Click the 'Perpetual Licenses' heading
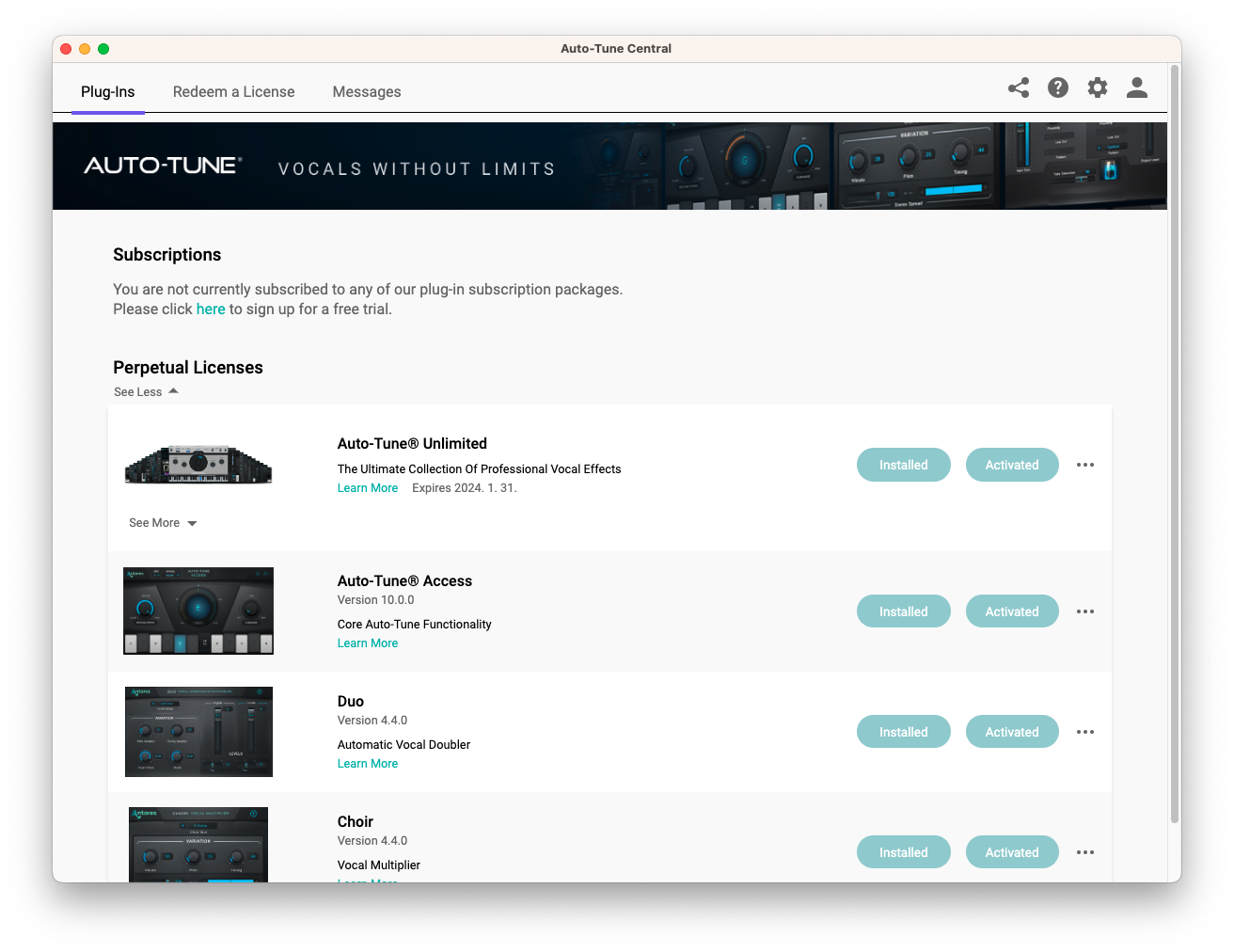This screenshot has height=952, width=1234. point(188,368)
